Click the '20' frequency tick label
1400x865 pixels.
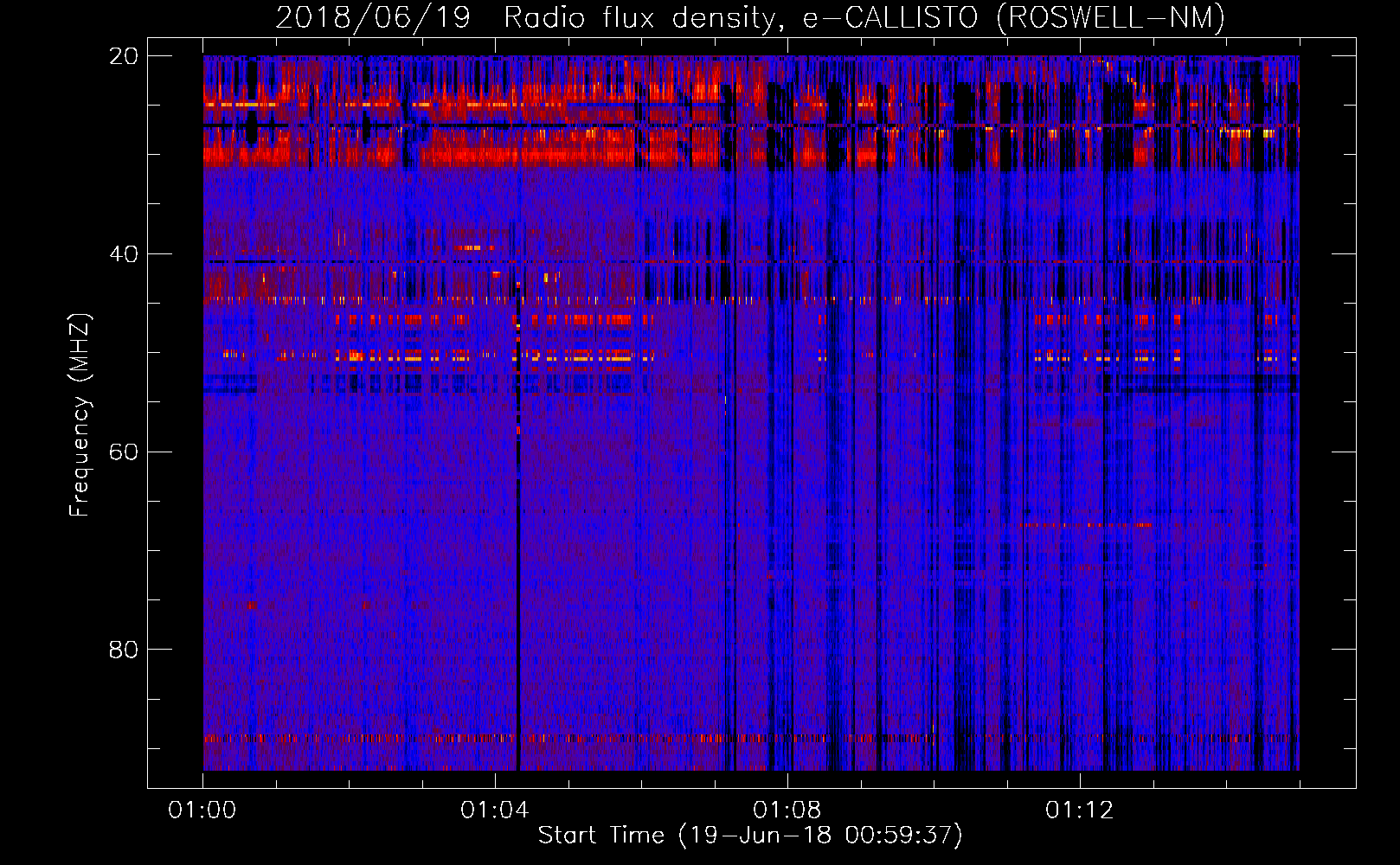click(124, 56)
